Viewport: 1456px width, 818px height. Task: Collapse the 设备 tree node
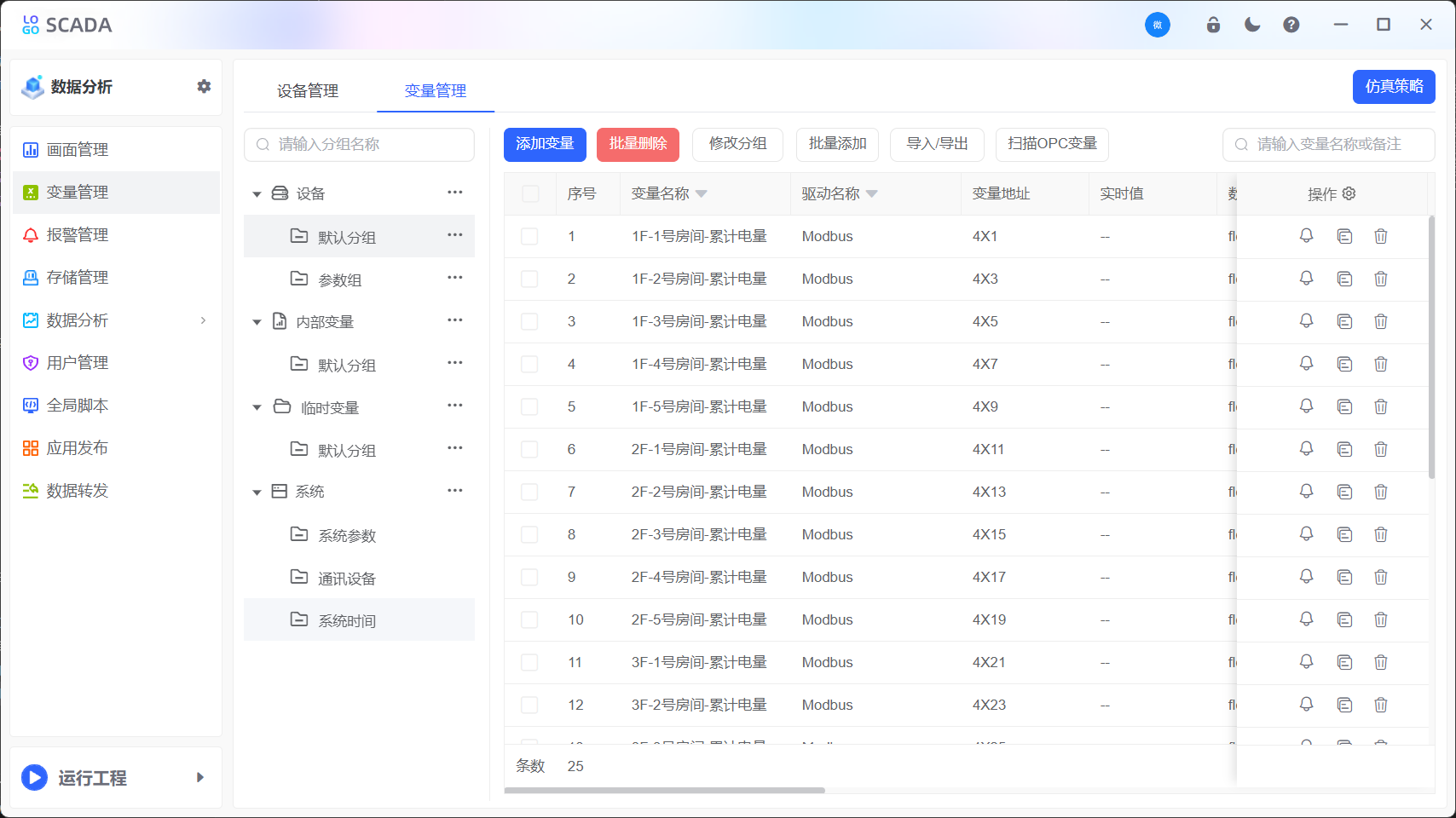pyautogui.click(x=257, y=193)
